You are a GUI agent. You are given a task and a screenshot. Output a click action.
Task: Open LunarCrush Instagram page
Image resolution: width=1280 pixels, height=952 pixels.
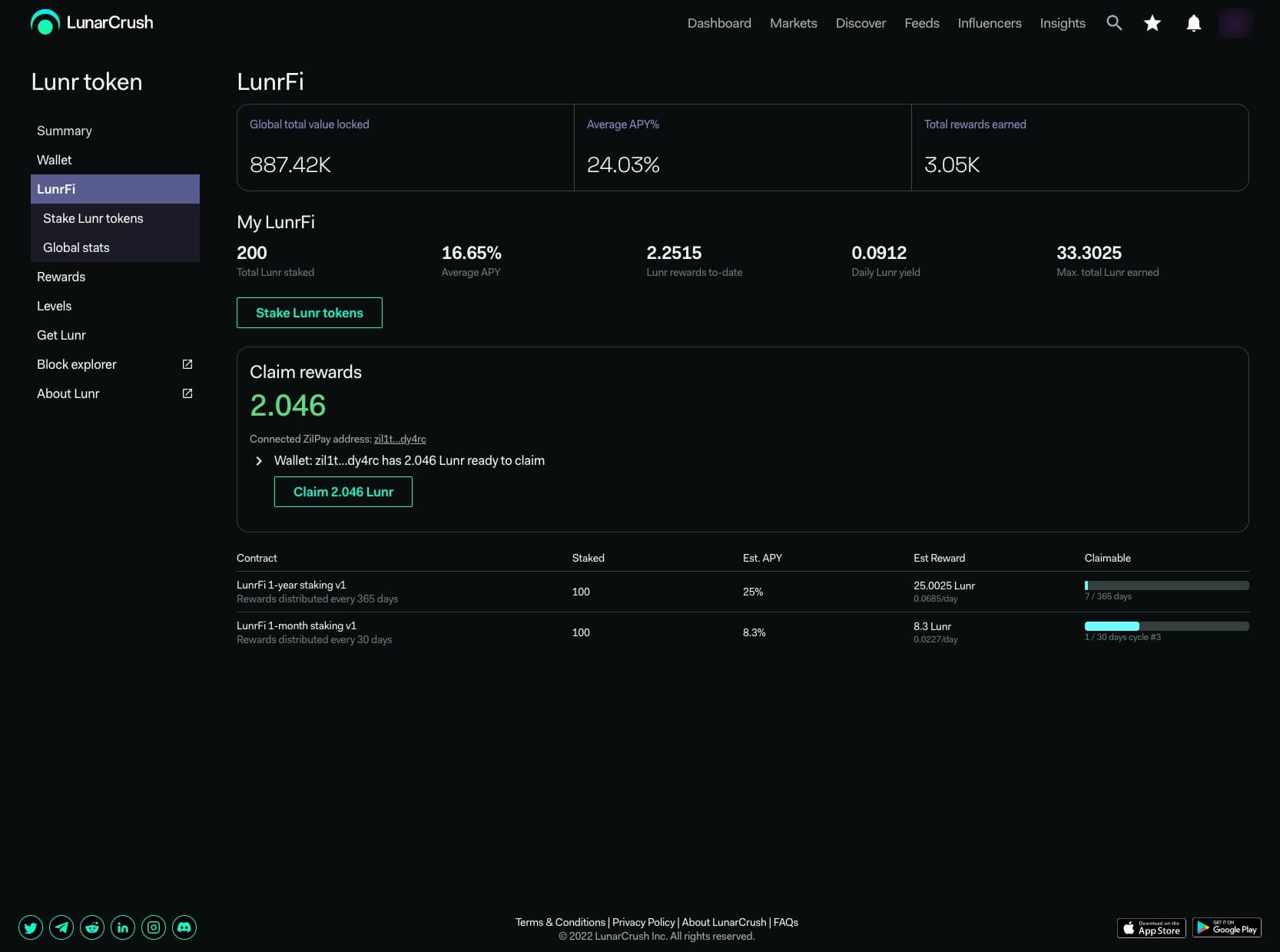(x=154, y=927)
